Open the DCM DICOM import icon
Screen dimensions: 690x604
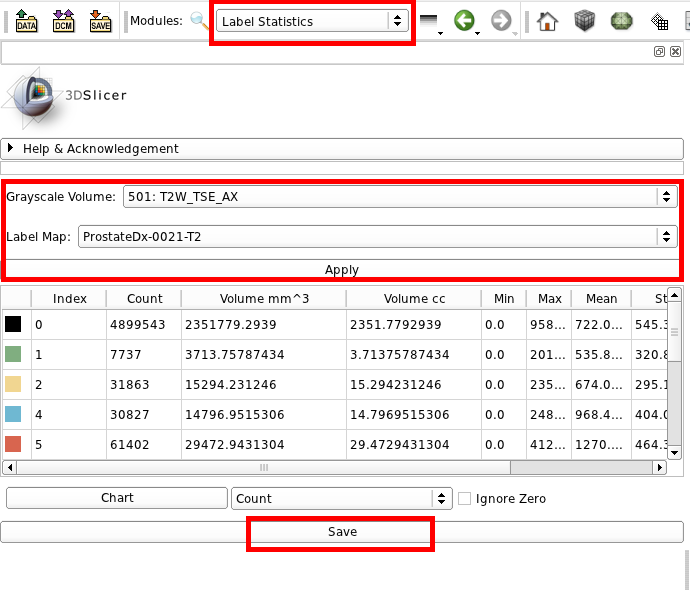pyautogui.click(x=63, y=21)
